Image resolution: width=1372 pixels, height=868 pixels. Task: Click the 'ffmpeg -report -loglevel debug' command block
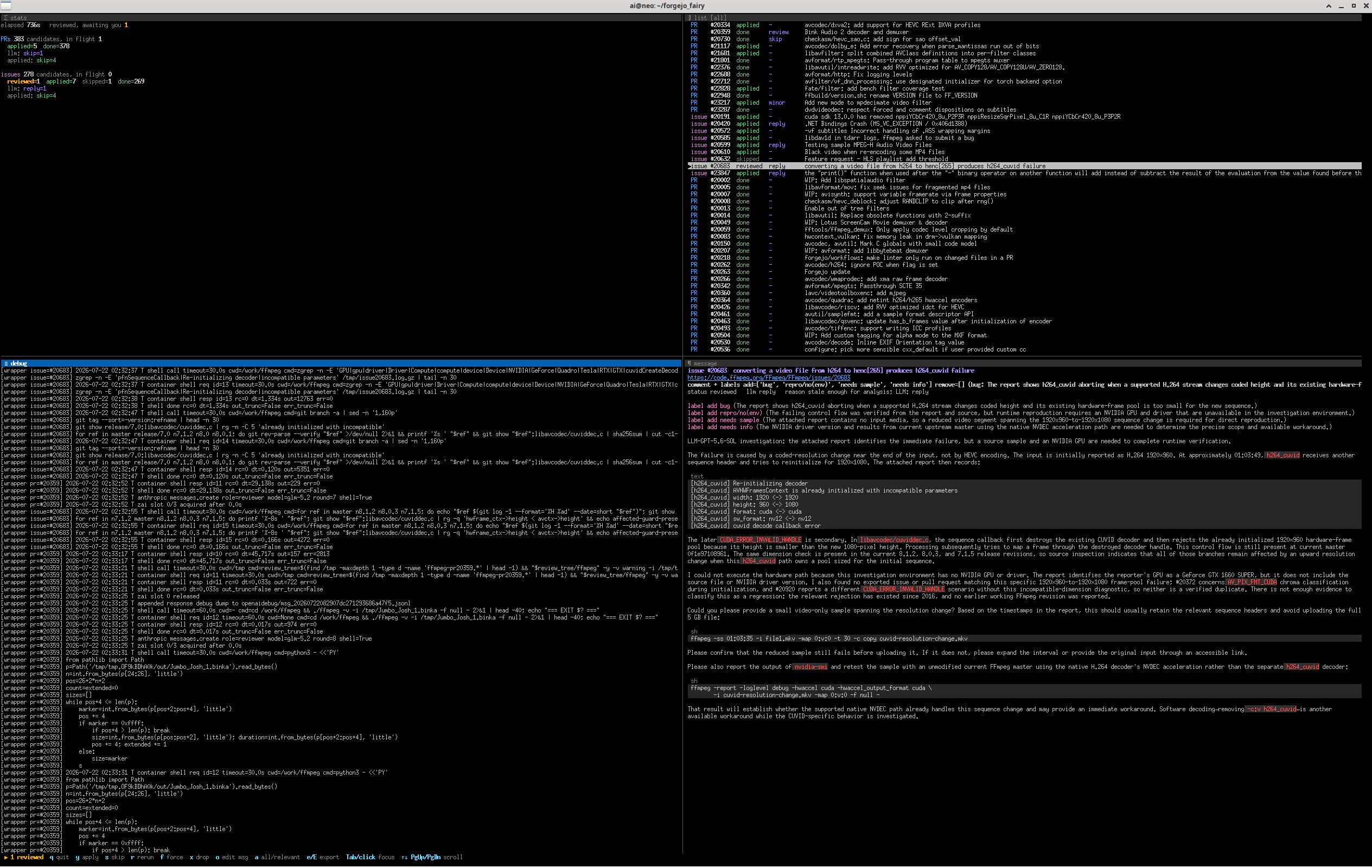point(1024,692)
